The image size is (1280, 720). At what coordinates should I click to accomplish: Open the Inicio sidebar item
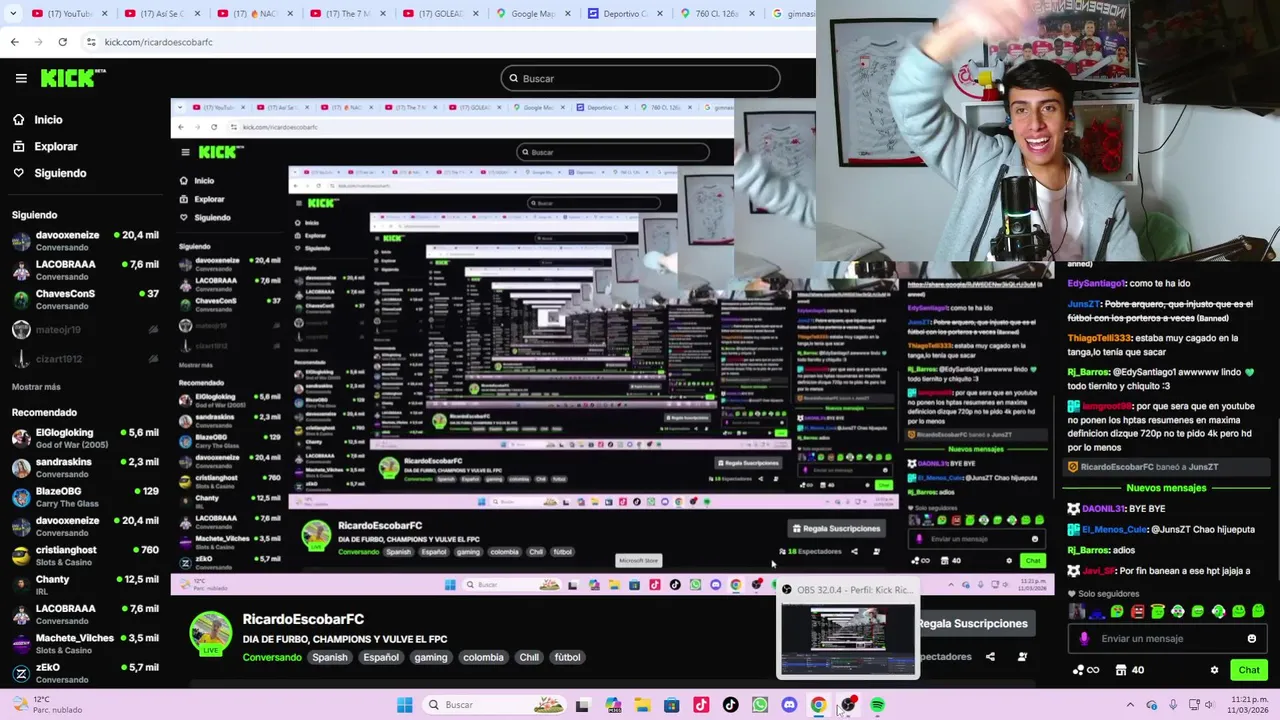pos(37,120)
